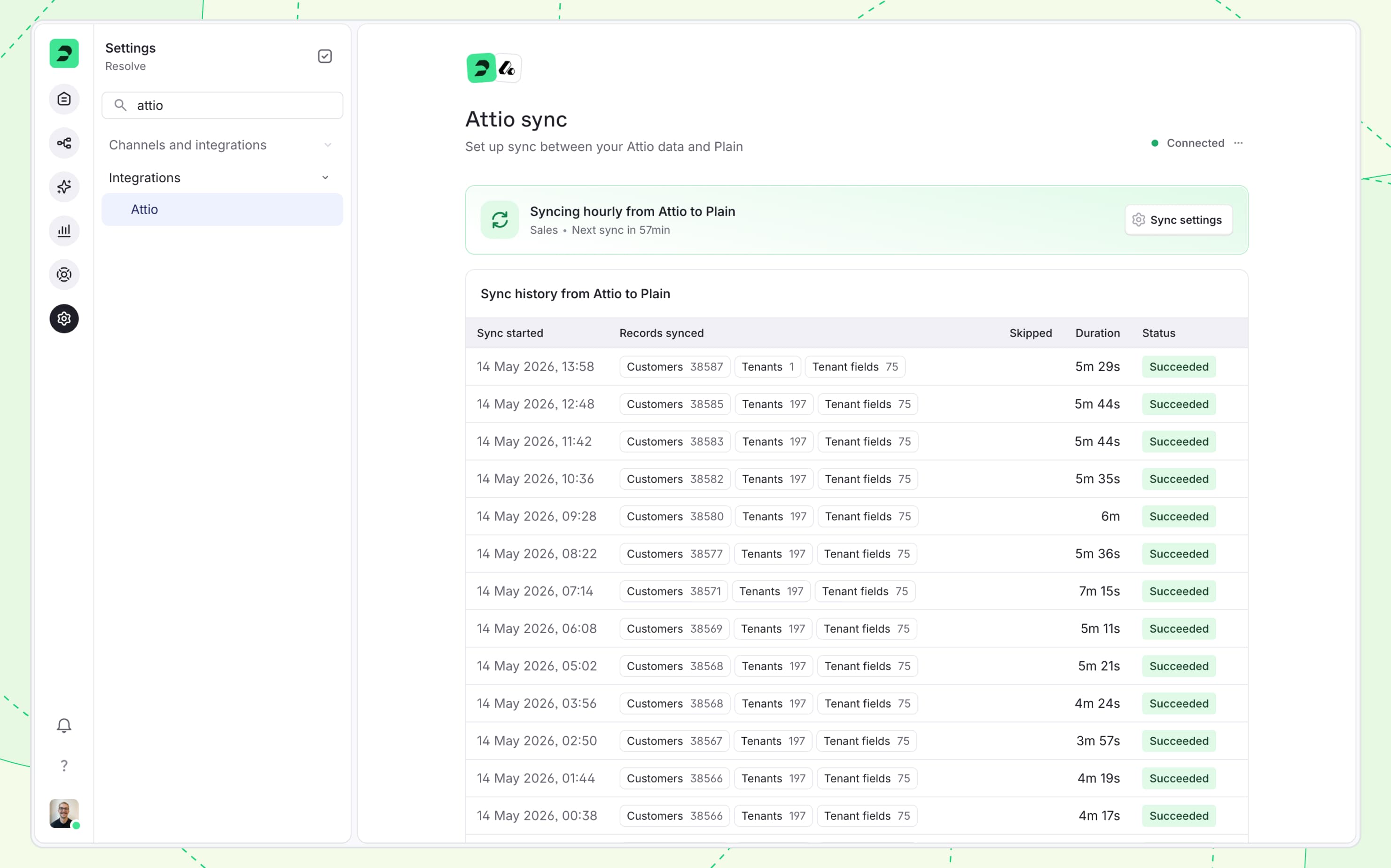Click the Customers 38583 chip
The height and width of the screenshot is (868, 1391).
(675, 441)
